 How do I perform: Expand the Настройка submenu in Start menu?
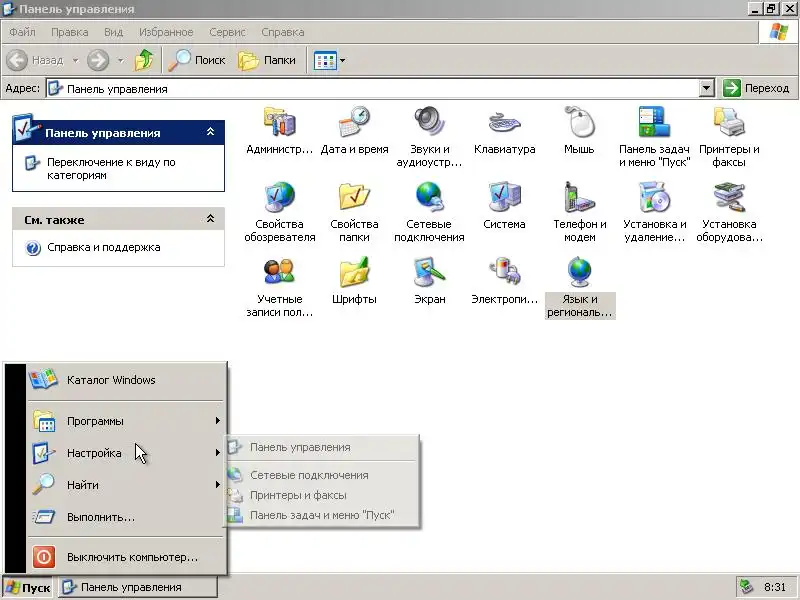[126, 453]
